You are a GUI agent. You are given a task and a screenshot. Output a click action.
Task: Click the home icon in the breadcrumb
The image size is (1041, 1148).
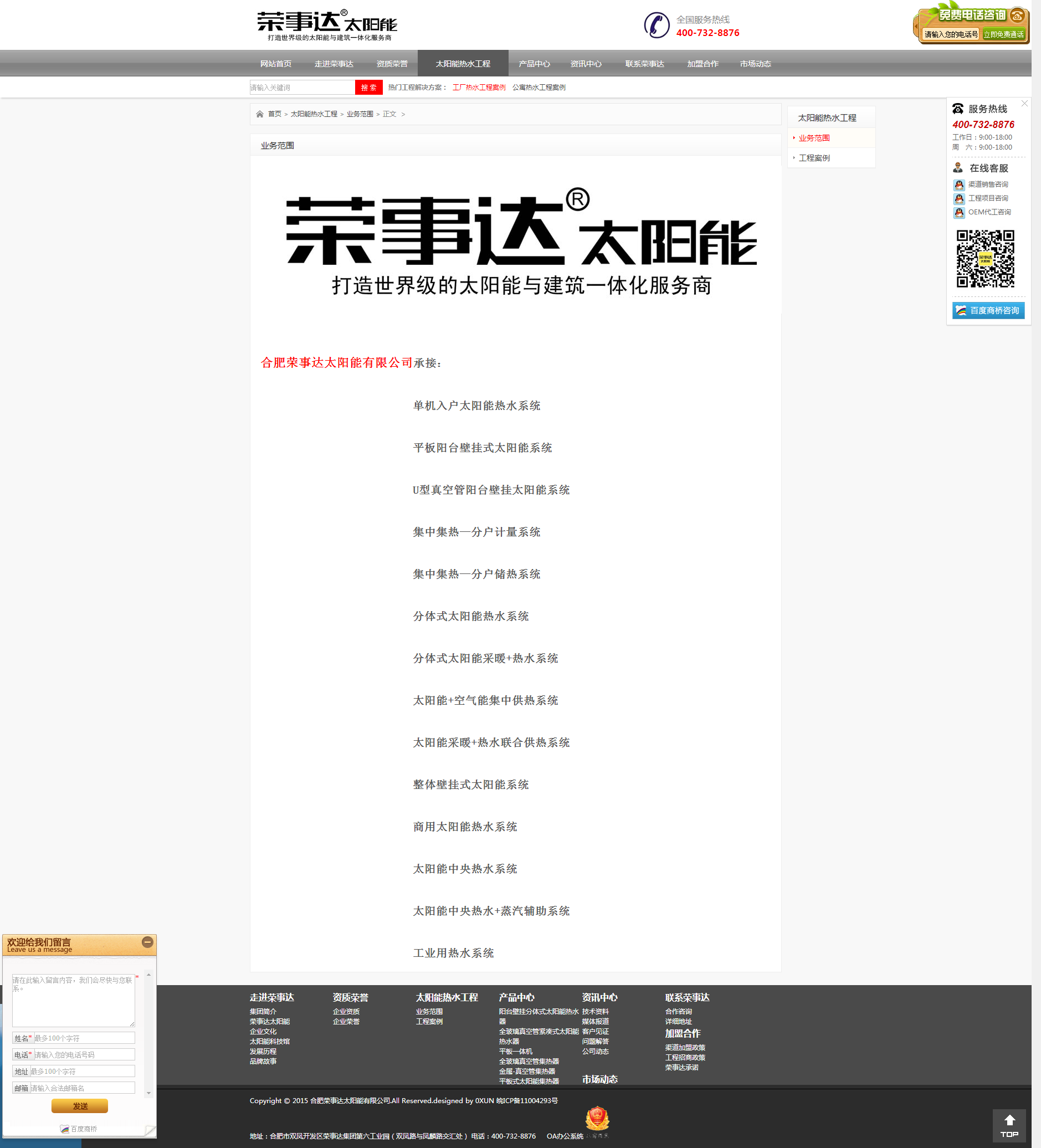[x=260, y=114]
